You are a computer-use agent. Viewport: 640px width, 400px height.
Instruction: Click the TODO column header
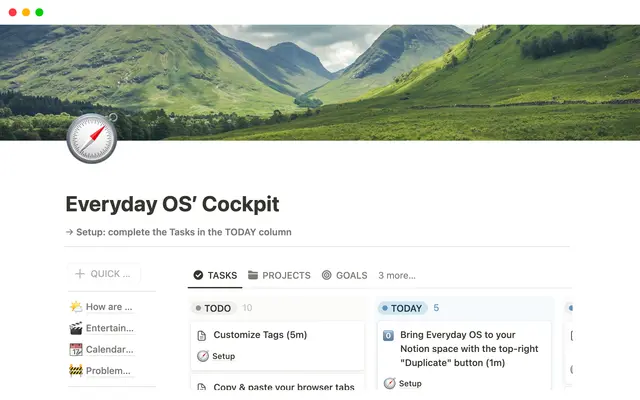[216, 308]
